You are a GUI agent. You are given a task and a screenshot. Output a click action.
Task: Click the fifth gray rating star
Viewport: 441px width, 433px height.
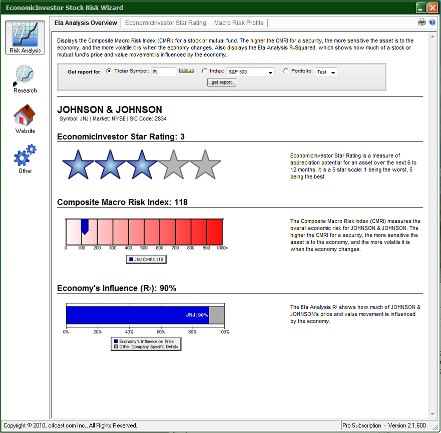pyautogui.click(x=205, y=164)
